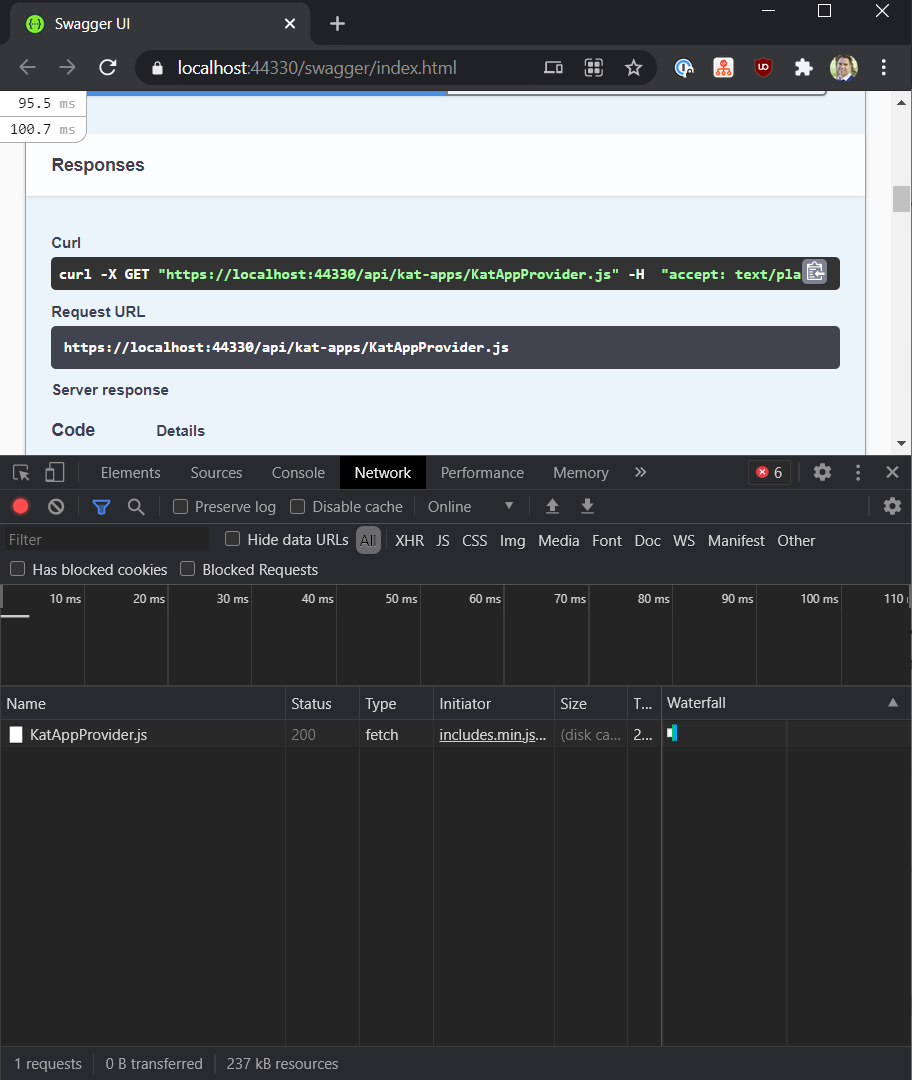Screen dimensions: 912x1080
Task: Close the DevTools panel
Action: (x=892, y=472)
